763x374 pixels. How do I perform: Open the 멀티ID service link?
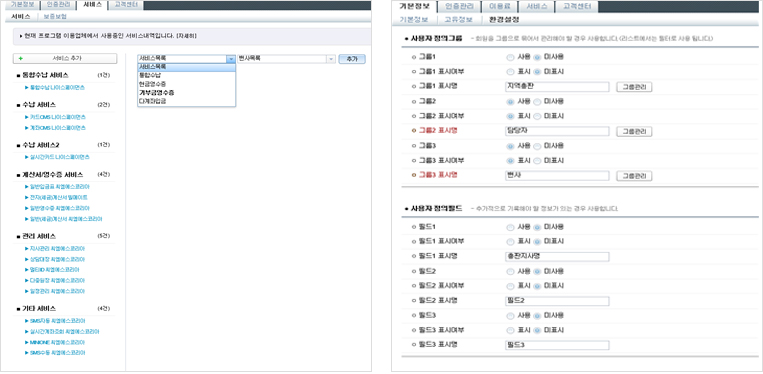(x=55, y=270)
